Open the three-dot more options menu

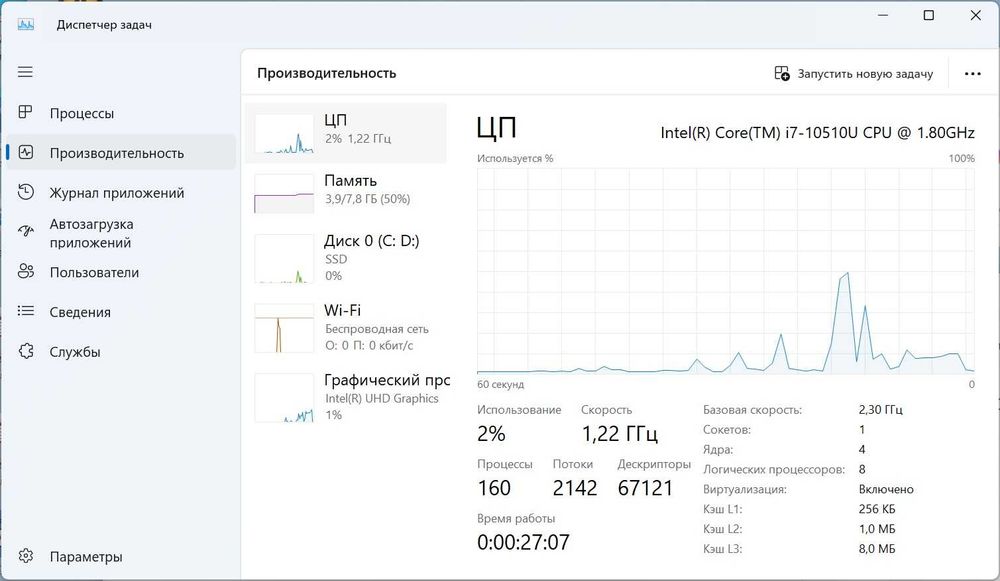point(973,74)
